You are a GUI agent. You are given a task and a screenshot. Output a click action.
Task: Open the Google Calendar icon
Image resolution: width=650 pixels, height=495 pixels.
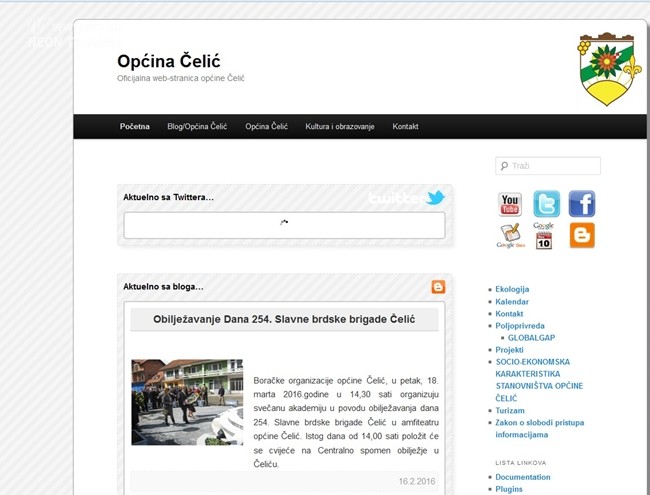[x=544, y=236]
